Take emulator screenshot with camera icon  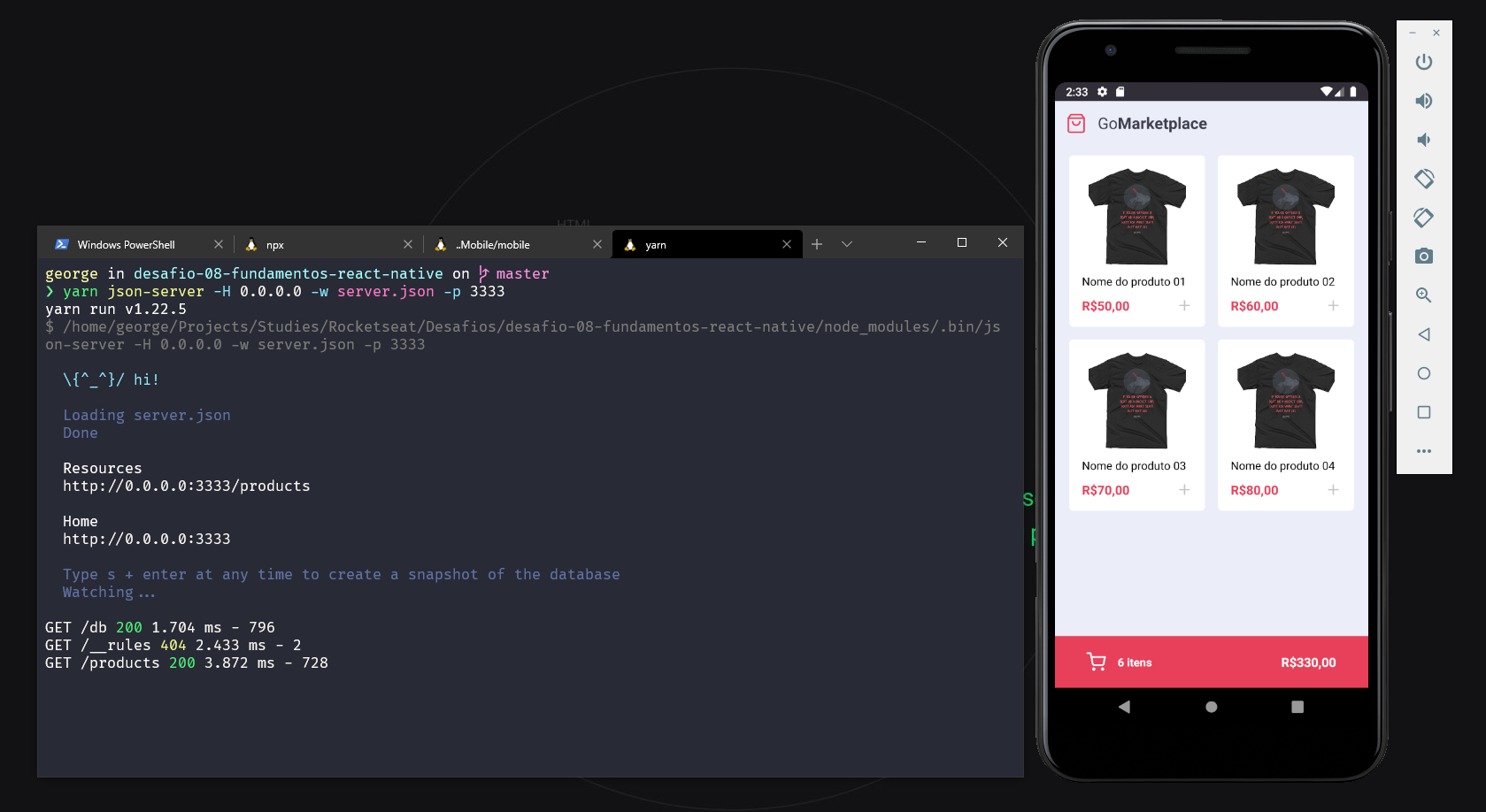[x=1423, y=257]
